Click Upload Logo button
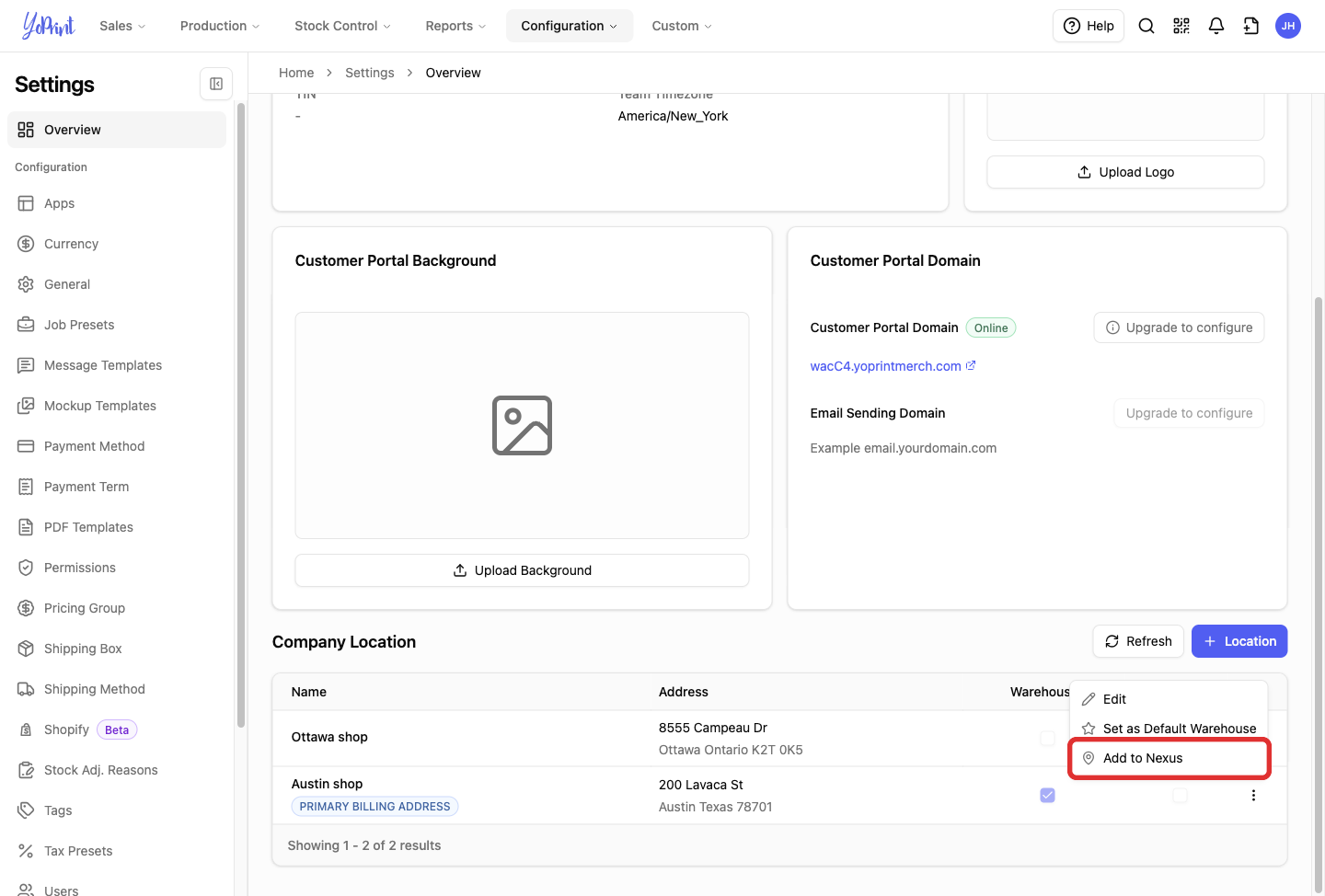Image resolution: width=1325 pixels, height=896 pixels. point(1125,172)
